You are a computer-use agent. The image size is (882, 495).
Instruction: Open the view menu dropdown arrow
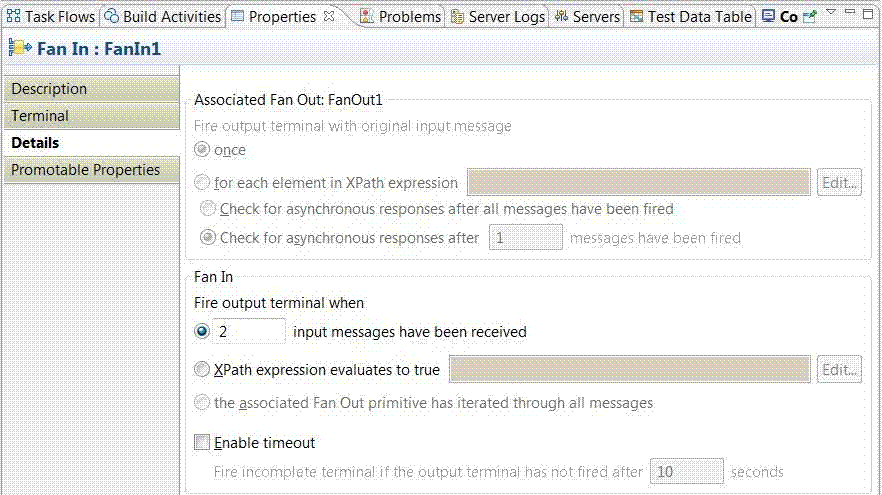(x=830, y=12)
